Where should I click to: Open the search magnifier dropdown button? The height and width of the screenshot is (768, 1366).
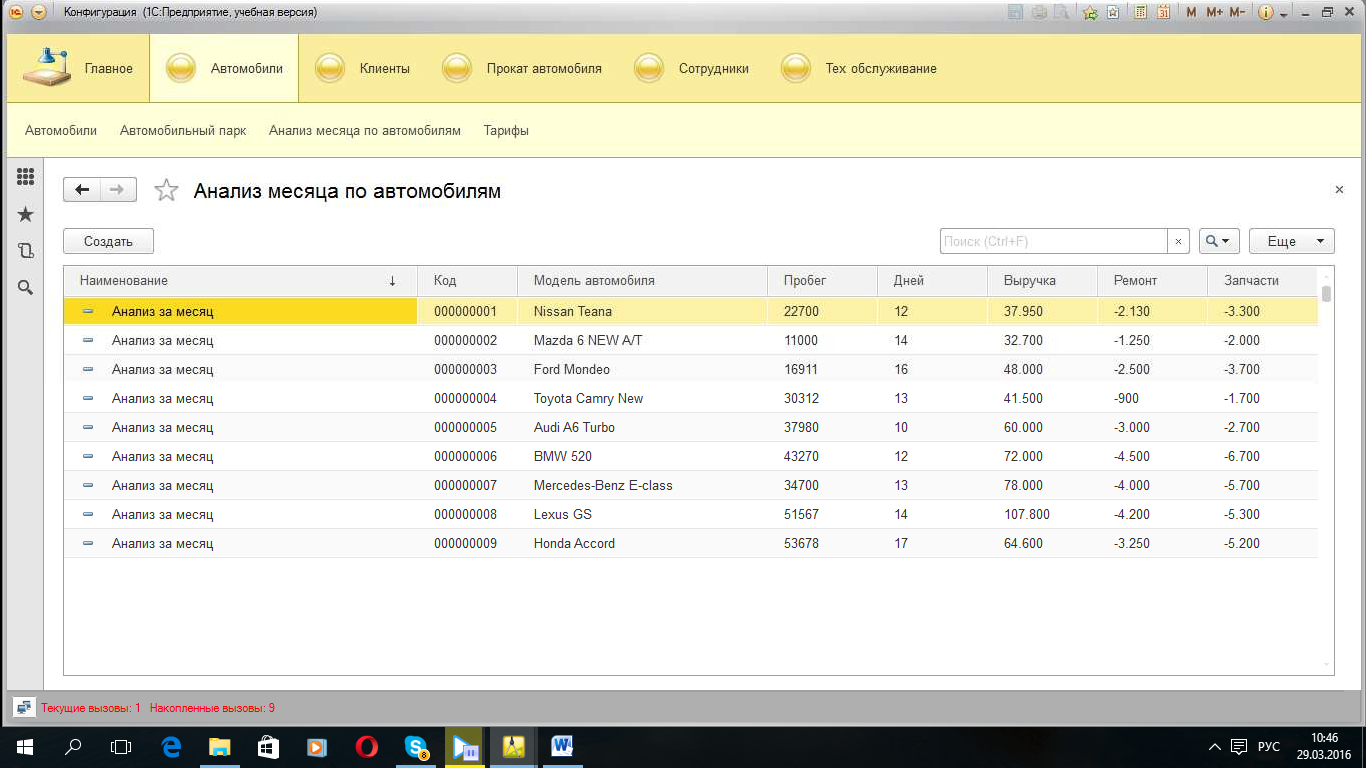point(1219,241)
